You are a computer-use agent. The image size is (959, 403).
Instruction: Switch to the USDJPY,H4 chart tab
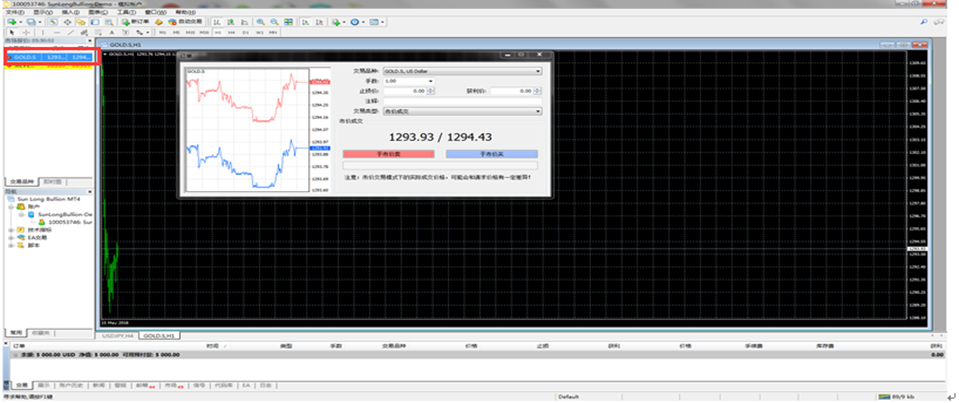117,336
